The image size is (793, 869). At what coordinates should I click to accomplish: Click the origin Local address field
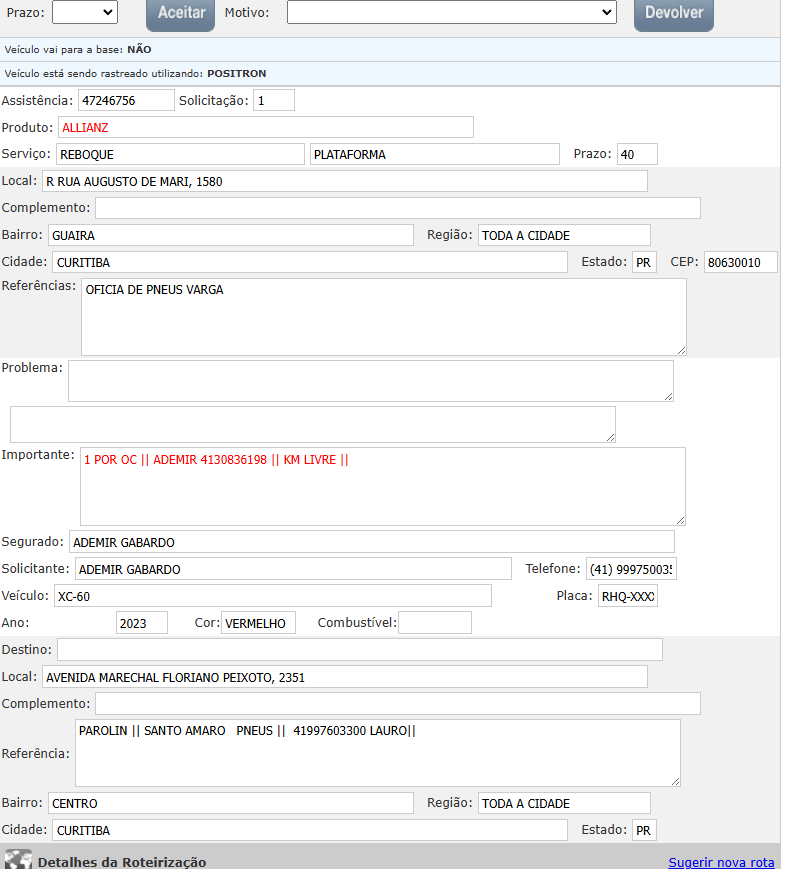point(344,181)
